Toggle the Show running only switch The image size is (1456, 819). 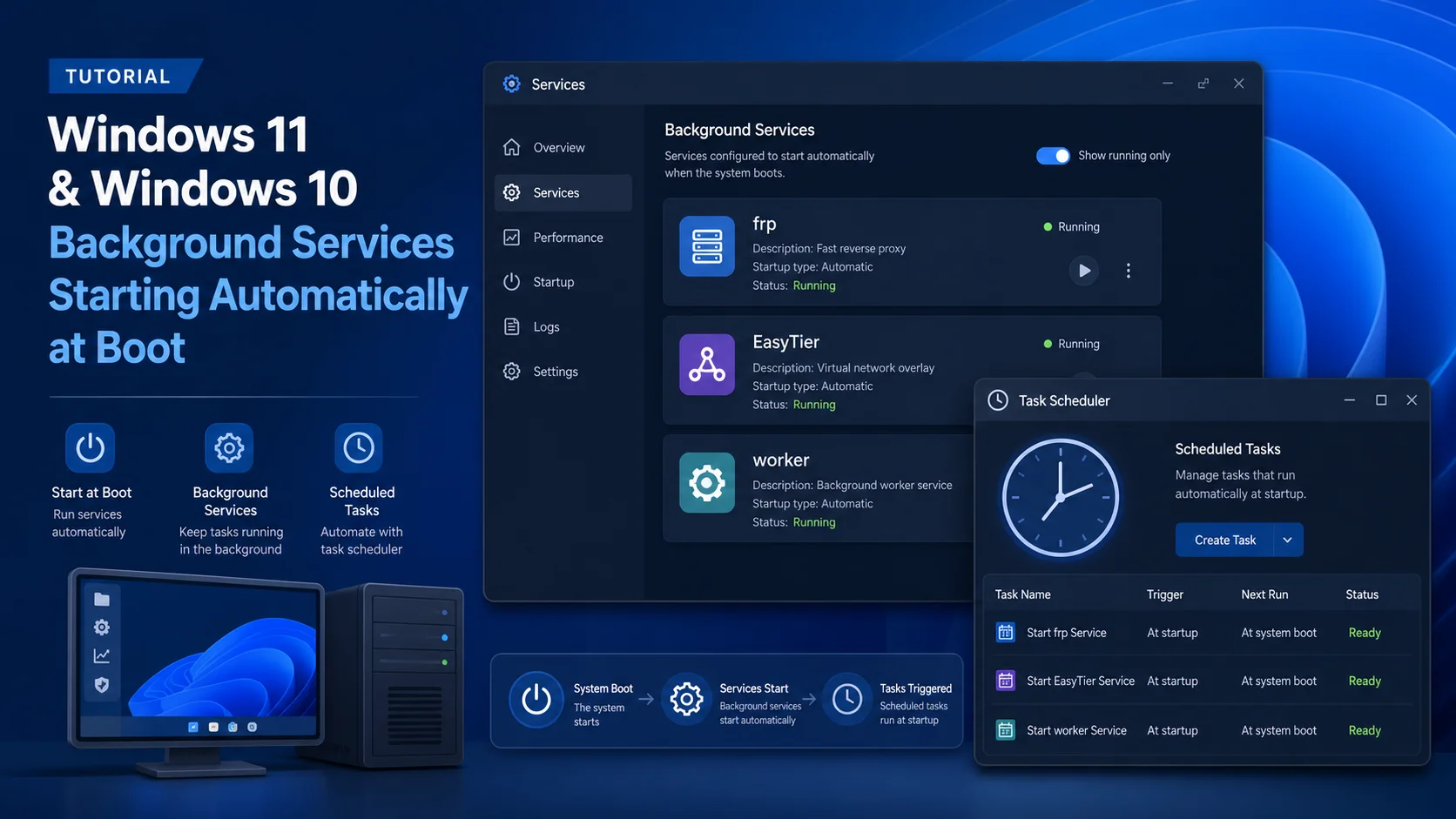tap(1053, 156)
